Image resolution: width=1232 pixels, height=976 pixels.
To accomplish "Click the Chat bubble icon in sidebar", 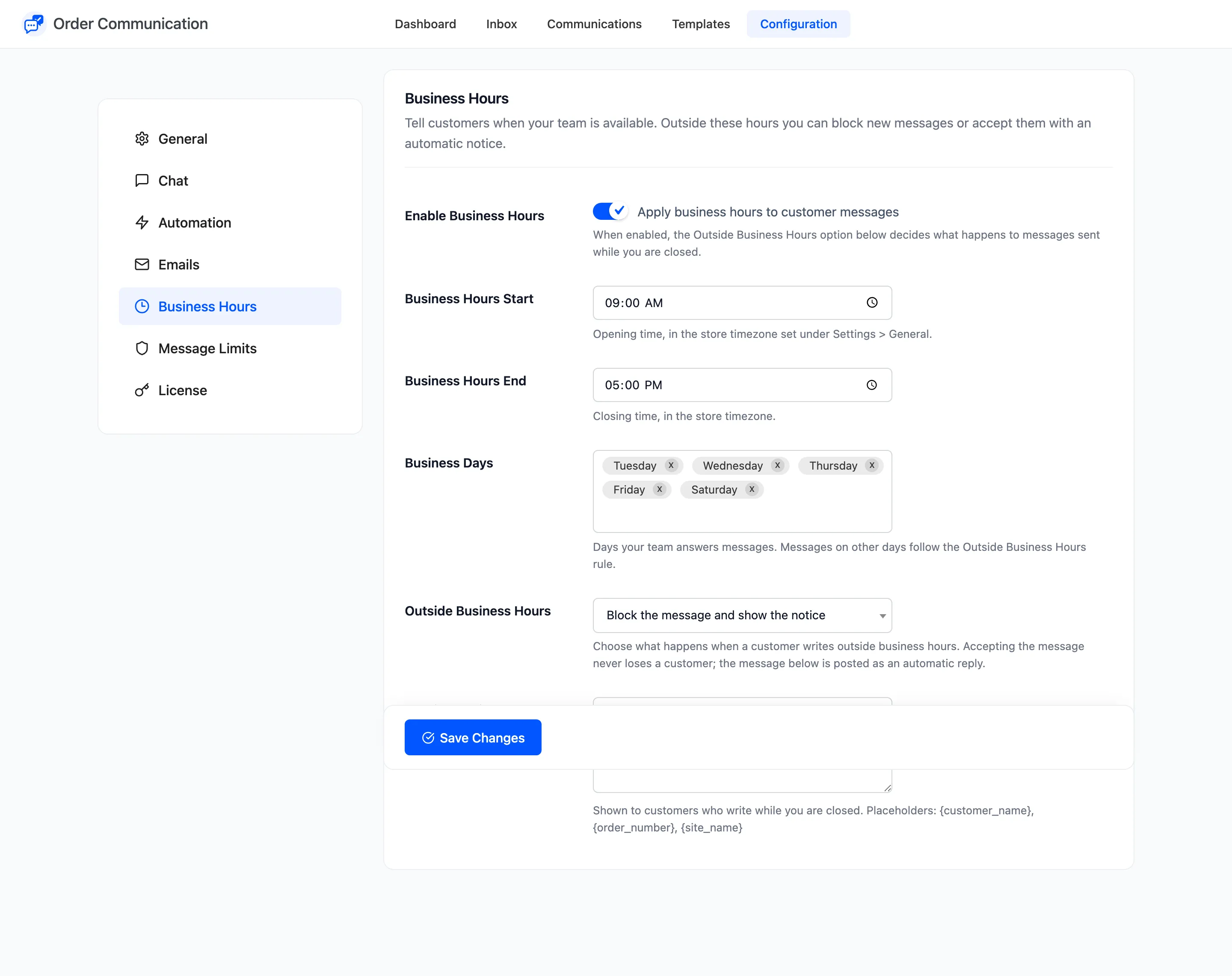I will pyautogui.click(x=142, y=180).
